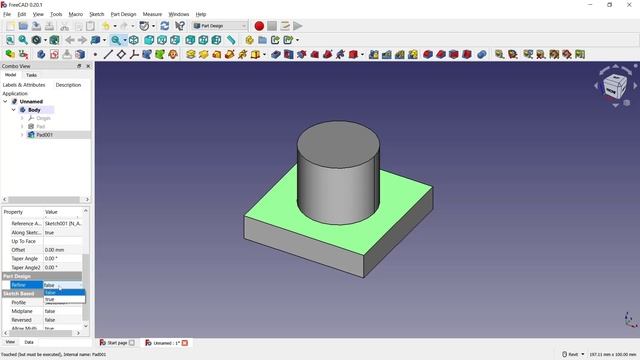The width and height of the screenshot is (640, 360).
Task: Open the Part Design menu
Action: (123, 14)
